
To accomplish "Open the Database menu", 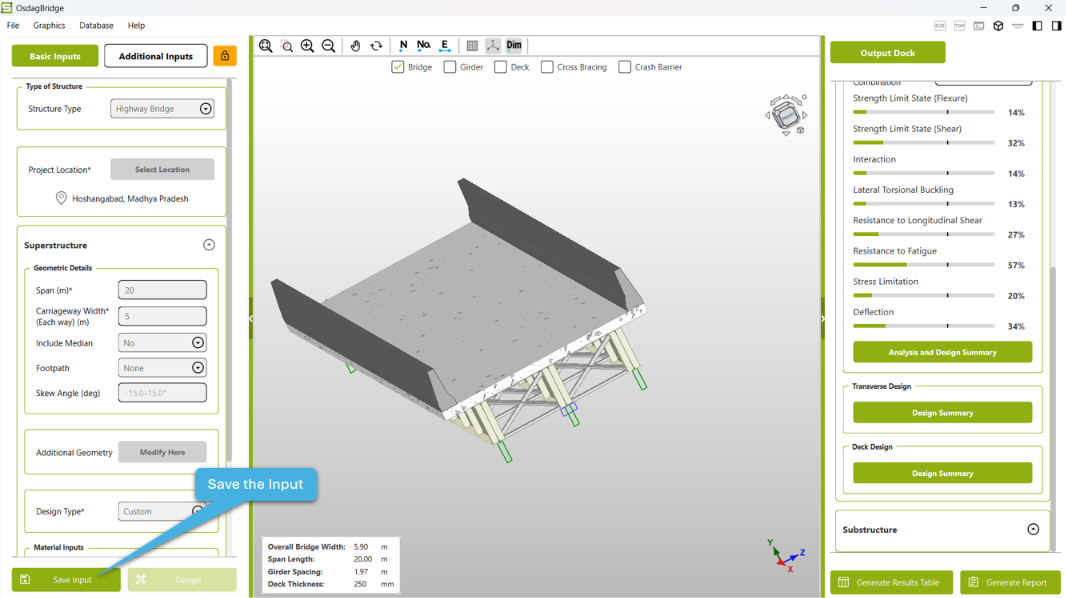I will 96,26.
